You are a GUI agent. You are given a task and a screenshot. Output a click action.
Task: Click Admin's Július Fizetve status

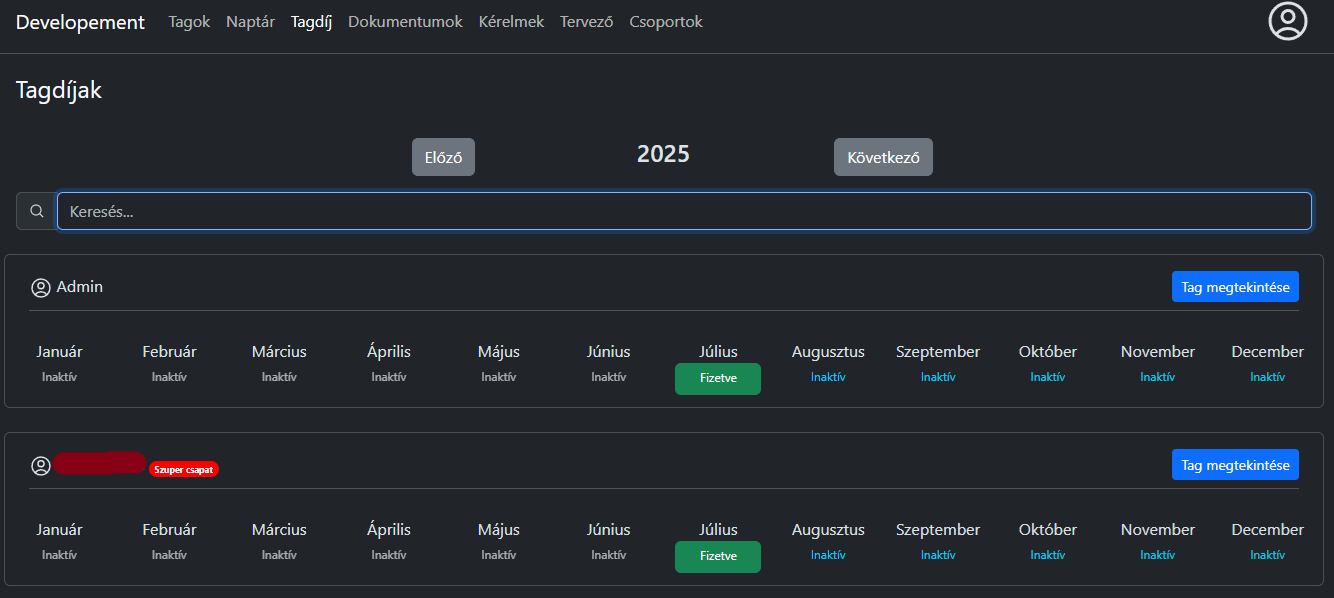coord(718,379)
